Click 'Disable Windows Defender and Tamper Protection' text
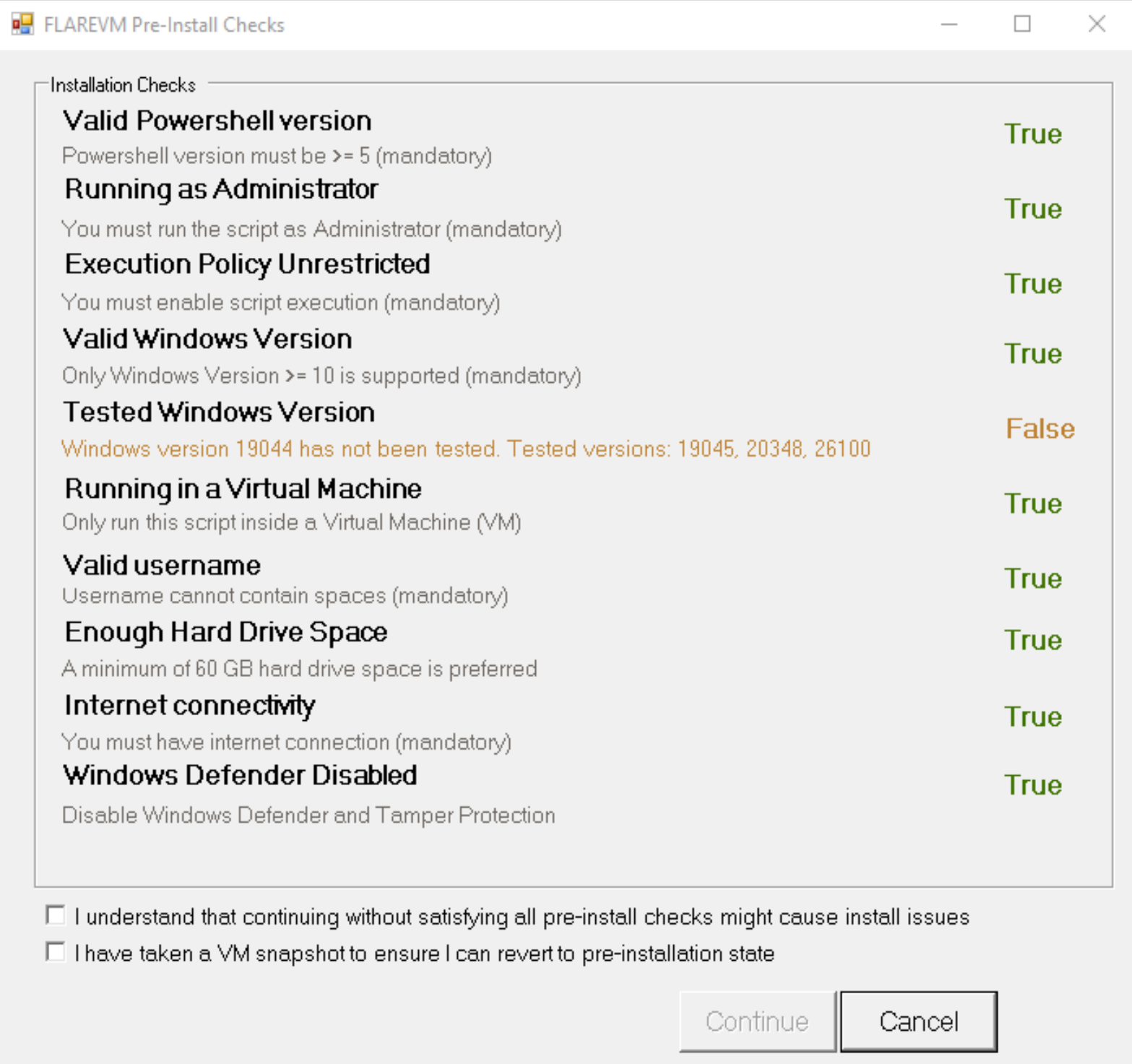The width and height of the screenshot is (1132, 1064). 308,816
